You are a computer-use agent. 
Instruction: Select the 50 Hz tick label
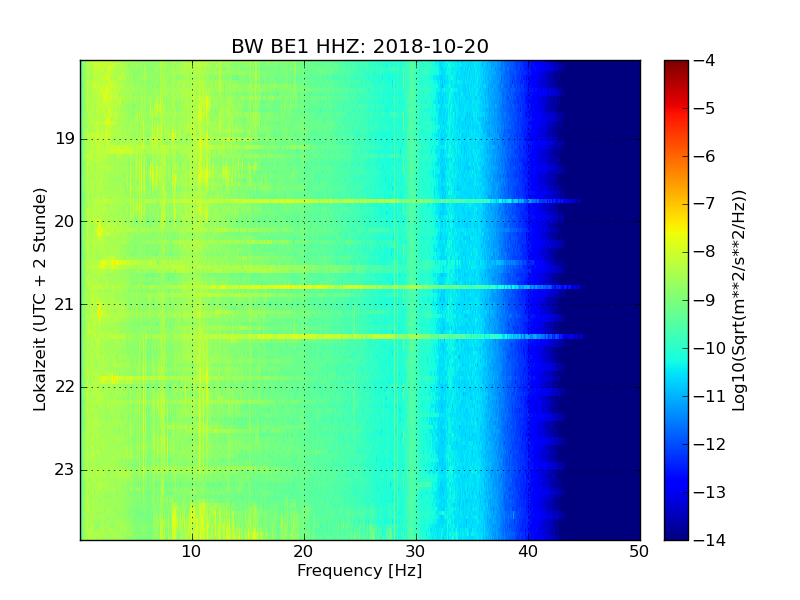tap(639, 552)
